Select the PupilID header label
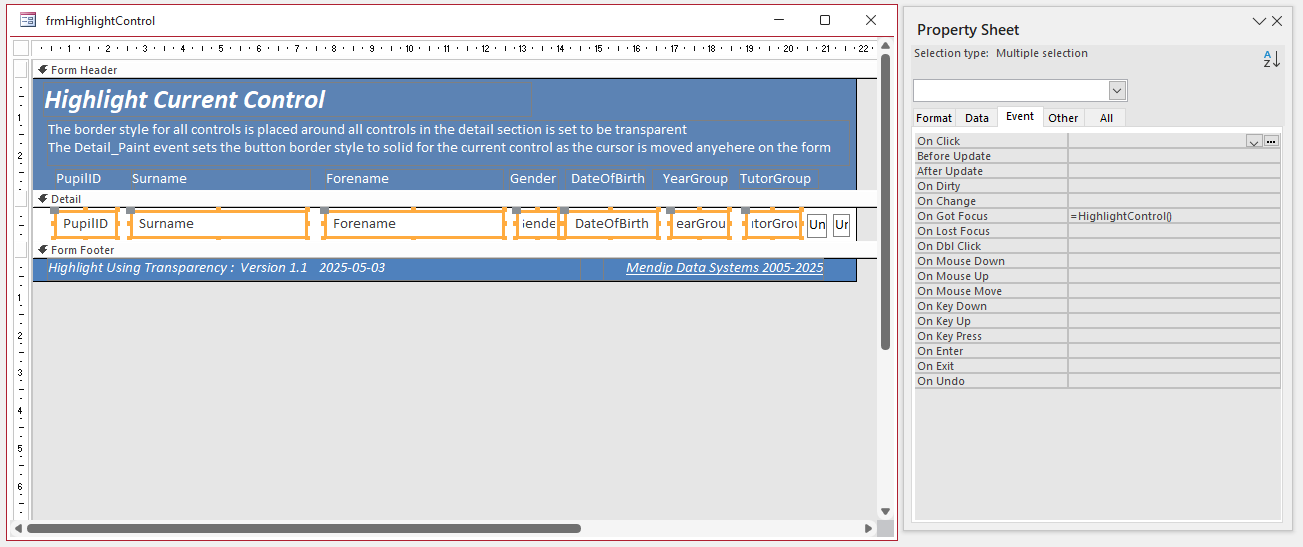The image size is (1303, 547). [x=78, y=178]
